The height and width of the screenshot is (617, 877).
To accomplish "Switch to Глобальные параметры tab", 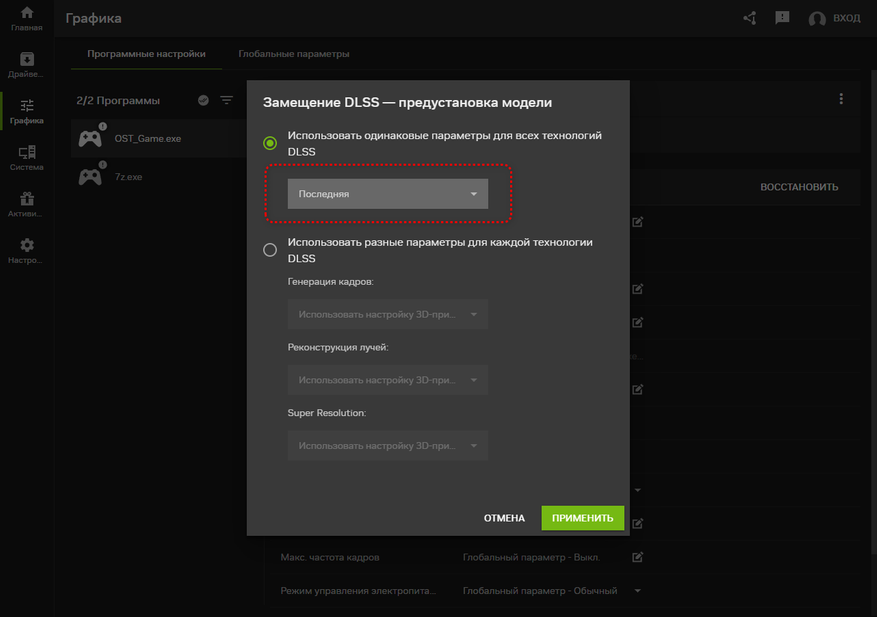I will click(294, 54).
